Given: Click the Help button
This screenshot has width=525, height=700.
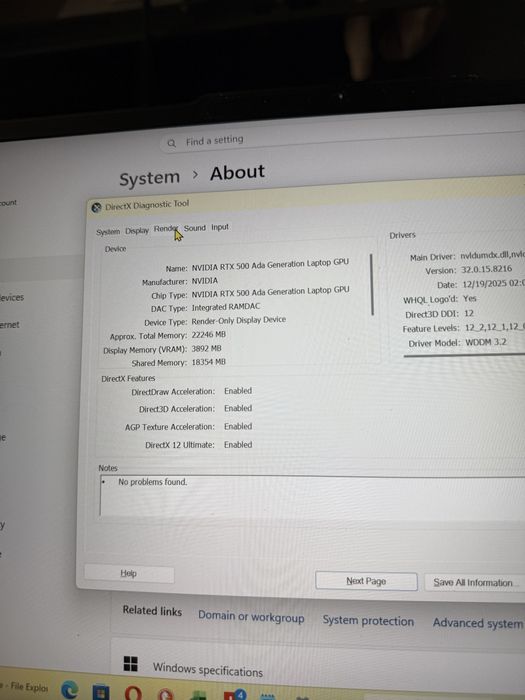Looking at the screenshot, I should (x=129, y=573).
